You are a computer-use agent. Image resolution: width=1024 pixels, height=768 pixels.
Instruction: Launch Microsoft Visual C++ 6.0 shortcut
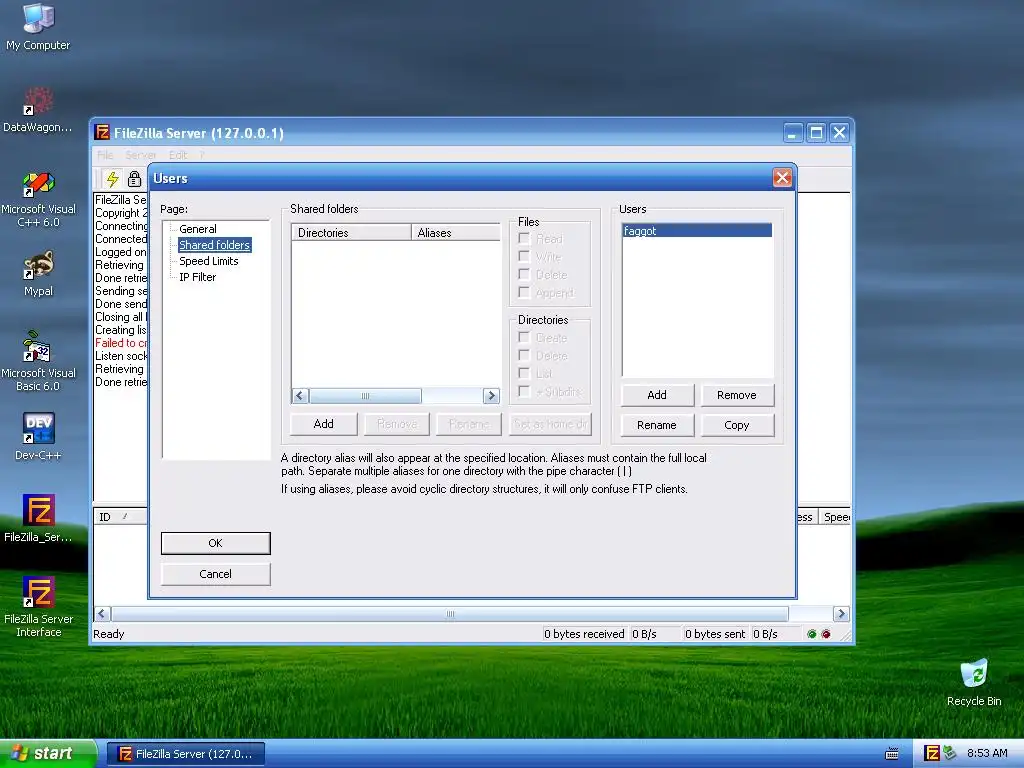coord(38,199)
